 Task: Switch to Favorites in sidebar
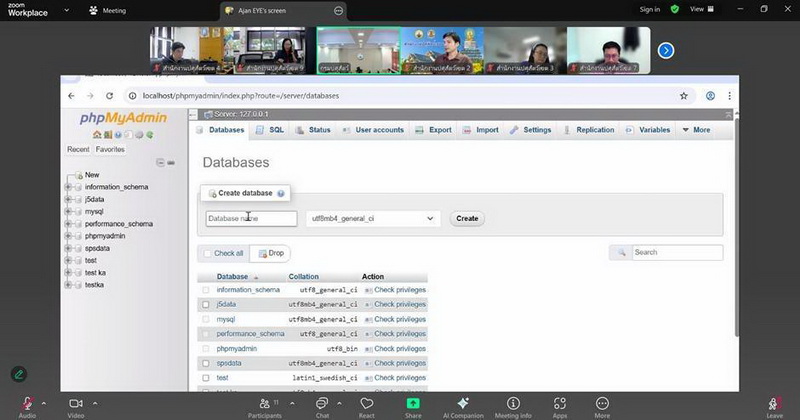[x=110, y=150]
